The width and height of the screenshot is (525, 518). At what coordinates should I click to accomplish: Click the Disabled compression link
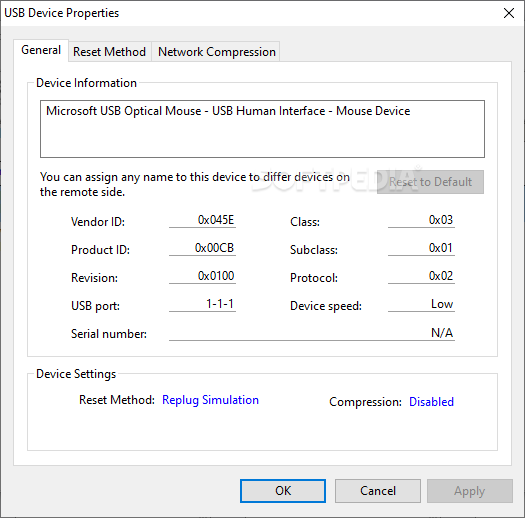tap(431, 401)
